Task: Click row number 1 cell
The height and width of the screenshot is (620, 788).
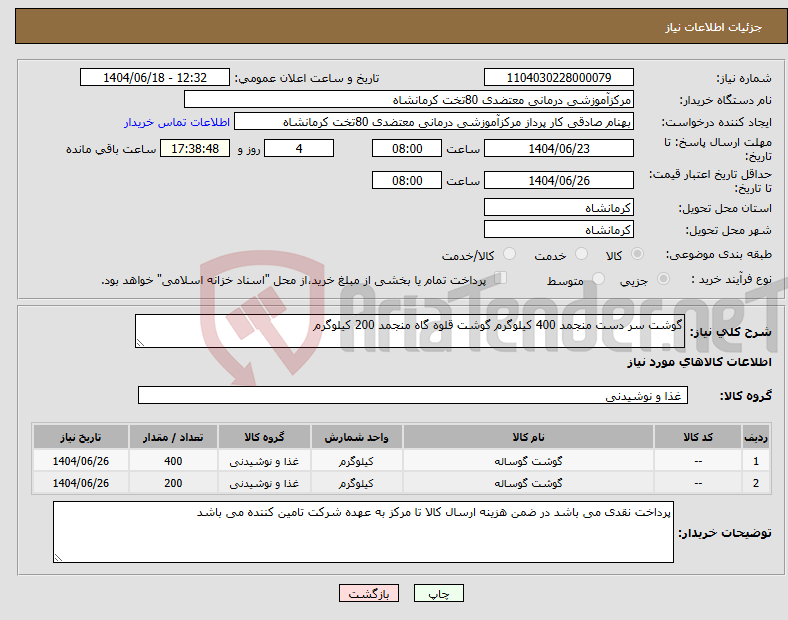Action: [756, 461]
